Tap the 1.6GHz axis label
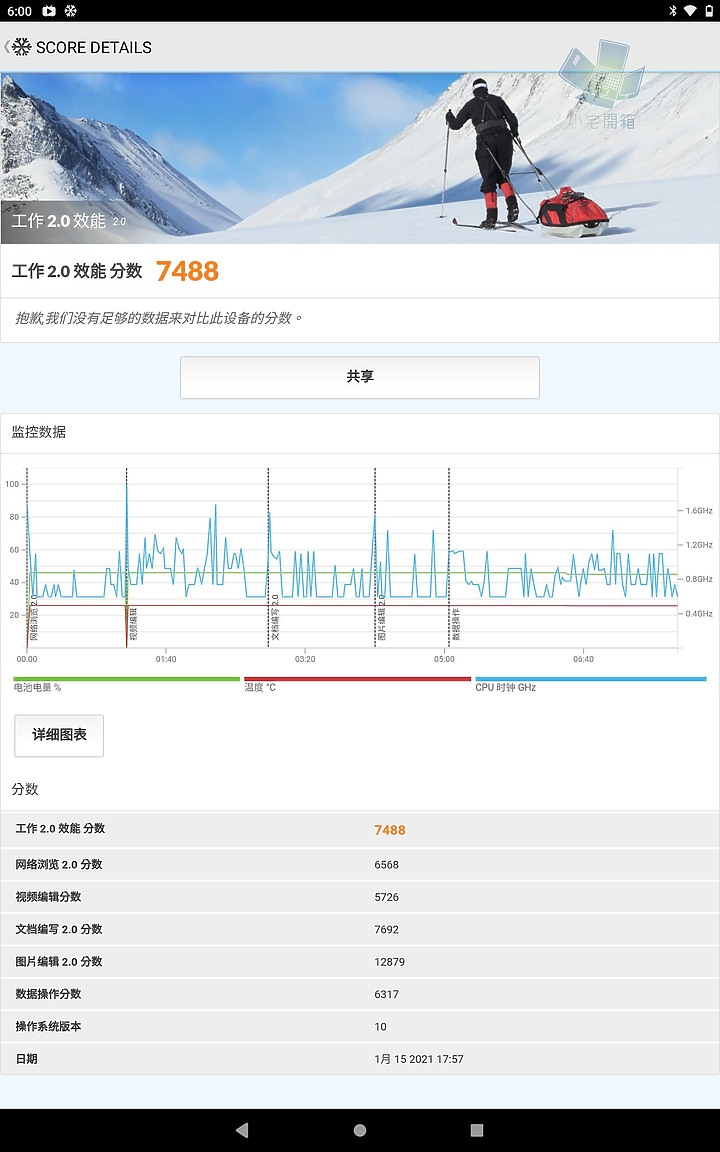This screenshot has height=1152, width=720. 699,511
